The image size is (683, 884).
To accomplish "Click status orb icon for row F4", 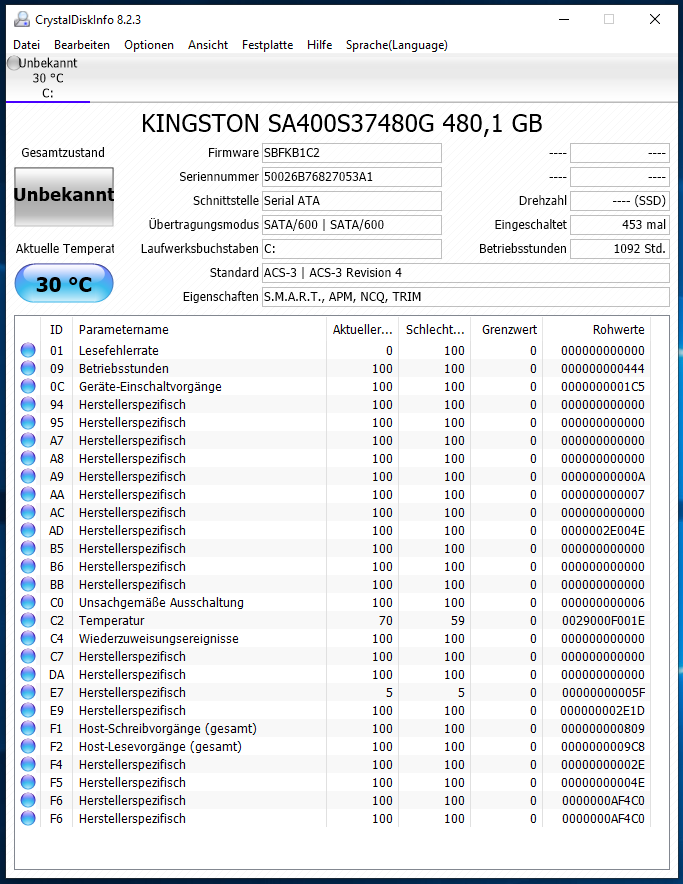I will click(28, 764).
